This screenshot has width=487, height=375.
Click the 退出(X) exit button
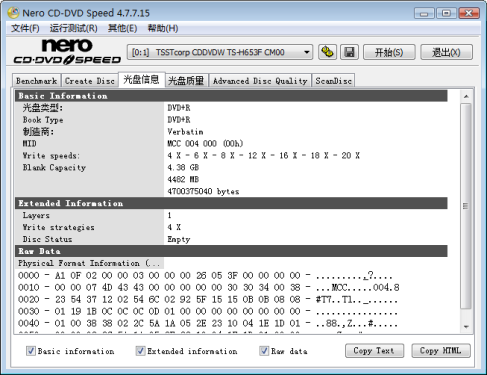[446, 52]
